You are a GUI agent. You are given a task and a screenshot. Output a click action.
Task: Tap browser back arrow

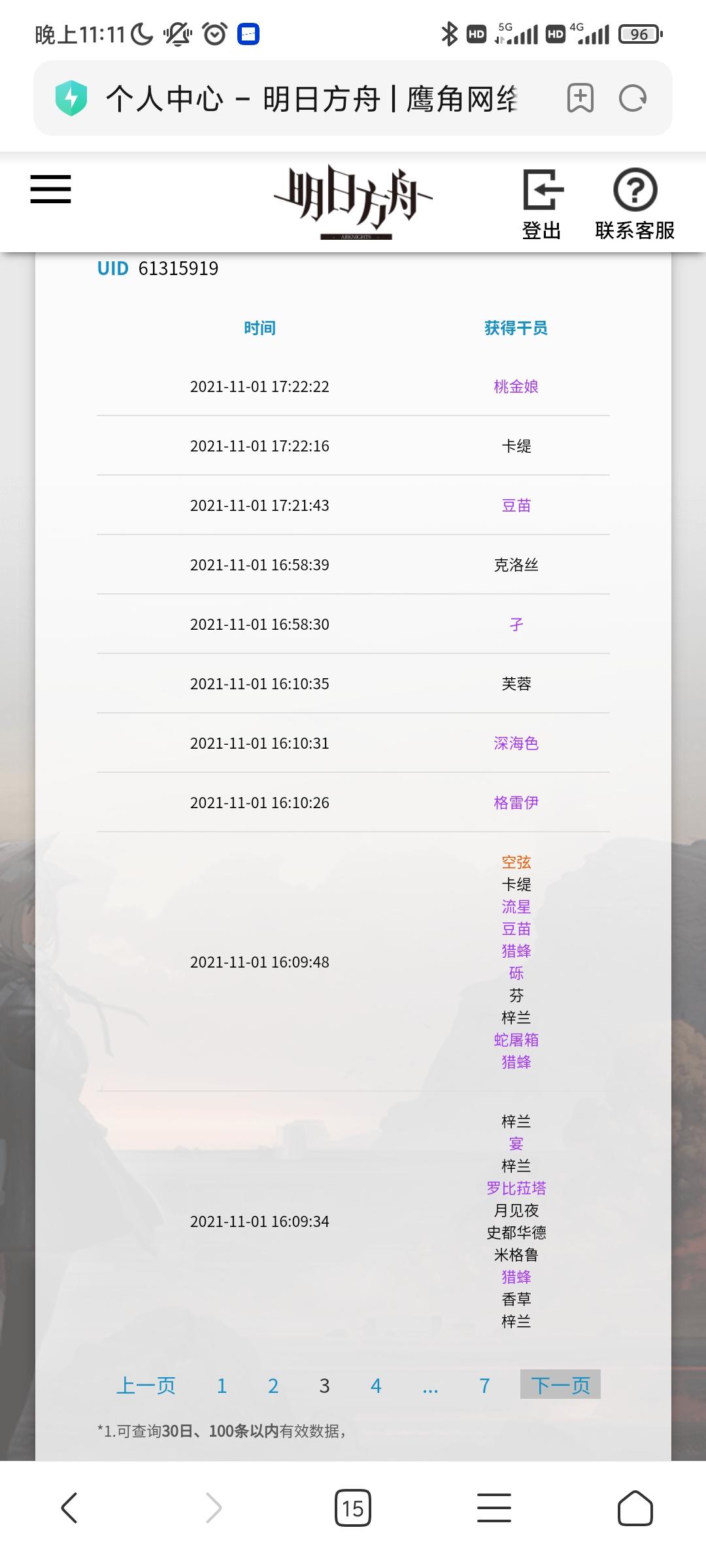70,1508
